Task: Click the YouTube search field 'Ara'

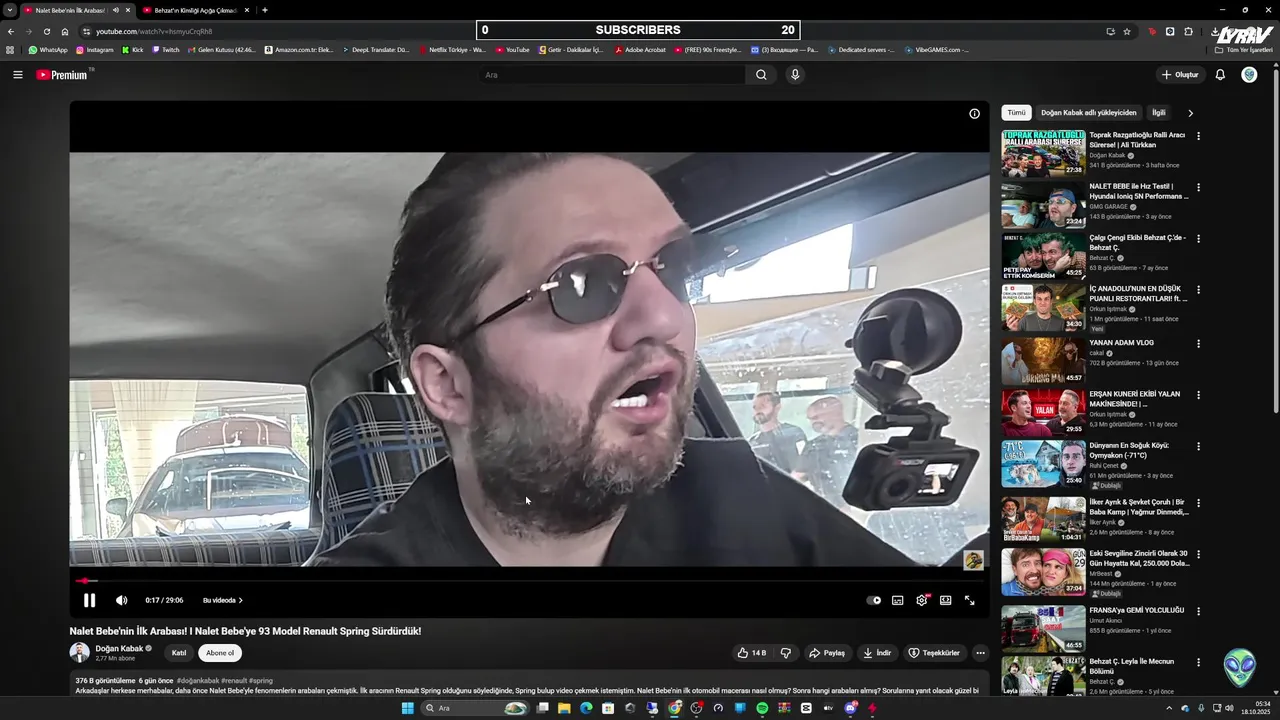Action: click(x=612, y=74)
